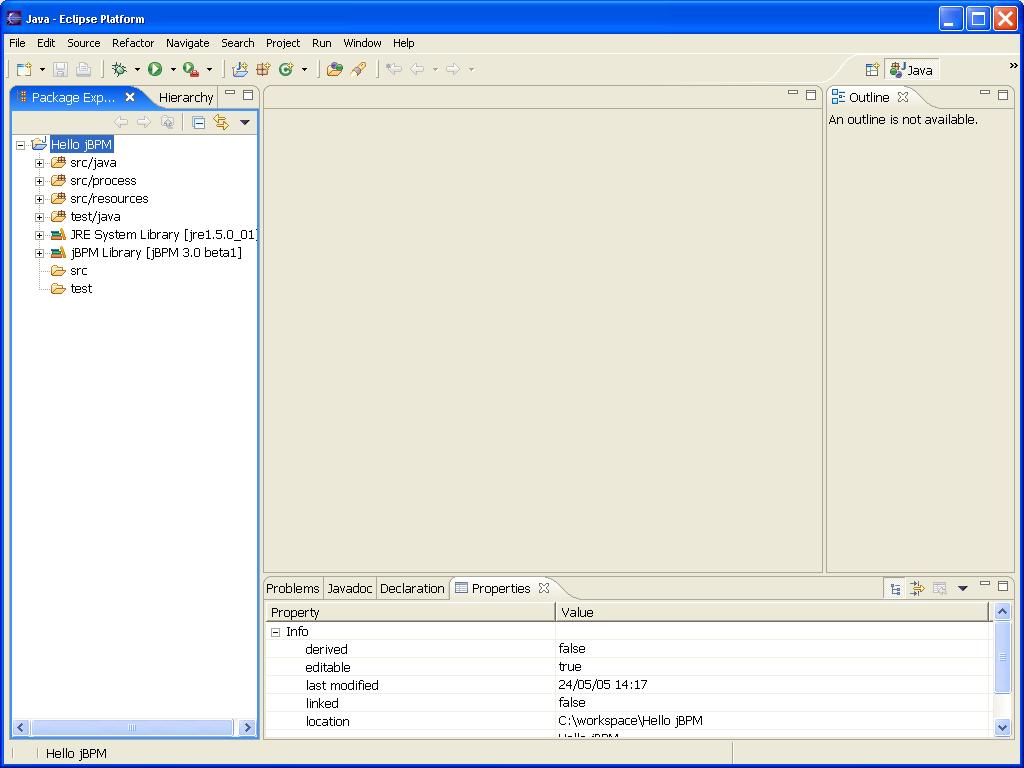Click the New Java Project icon
This screenshot has height=768, width=1024.
[x=240, y=69]
